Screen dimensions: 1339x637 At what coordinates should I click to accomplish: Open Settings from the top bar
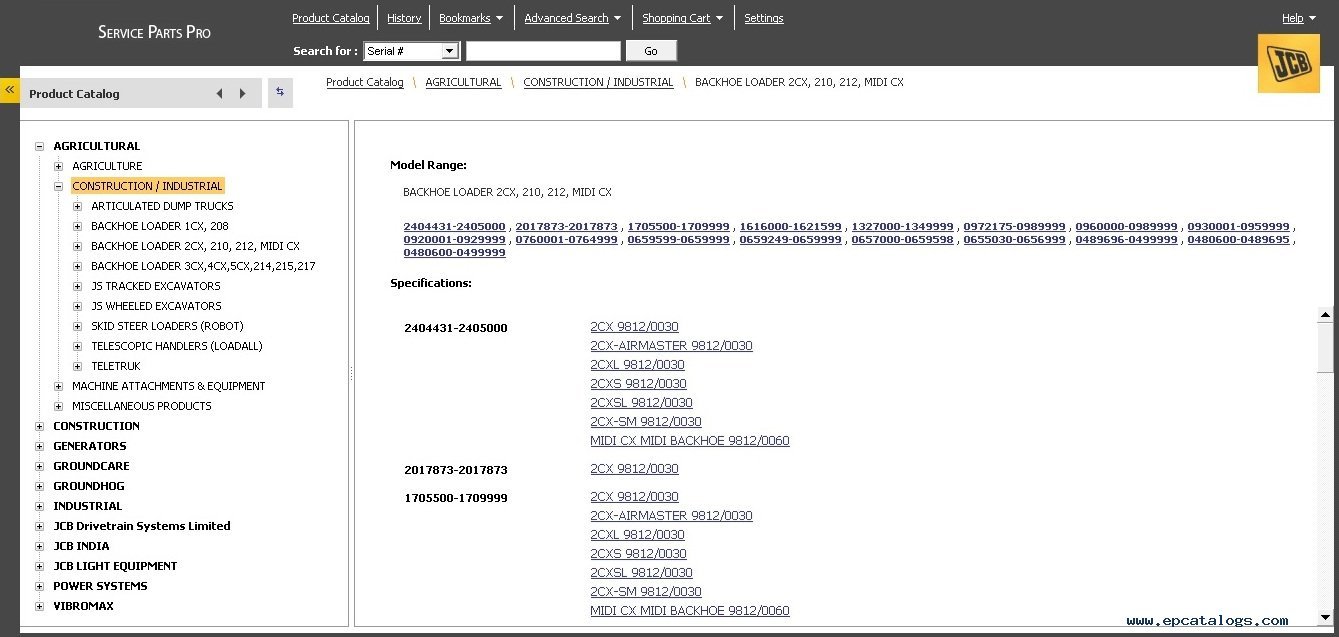tap(764, 18)
